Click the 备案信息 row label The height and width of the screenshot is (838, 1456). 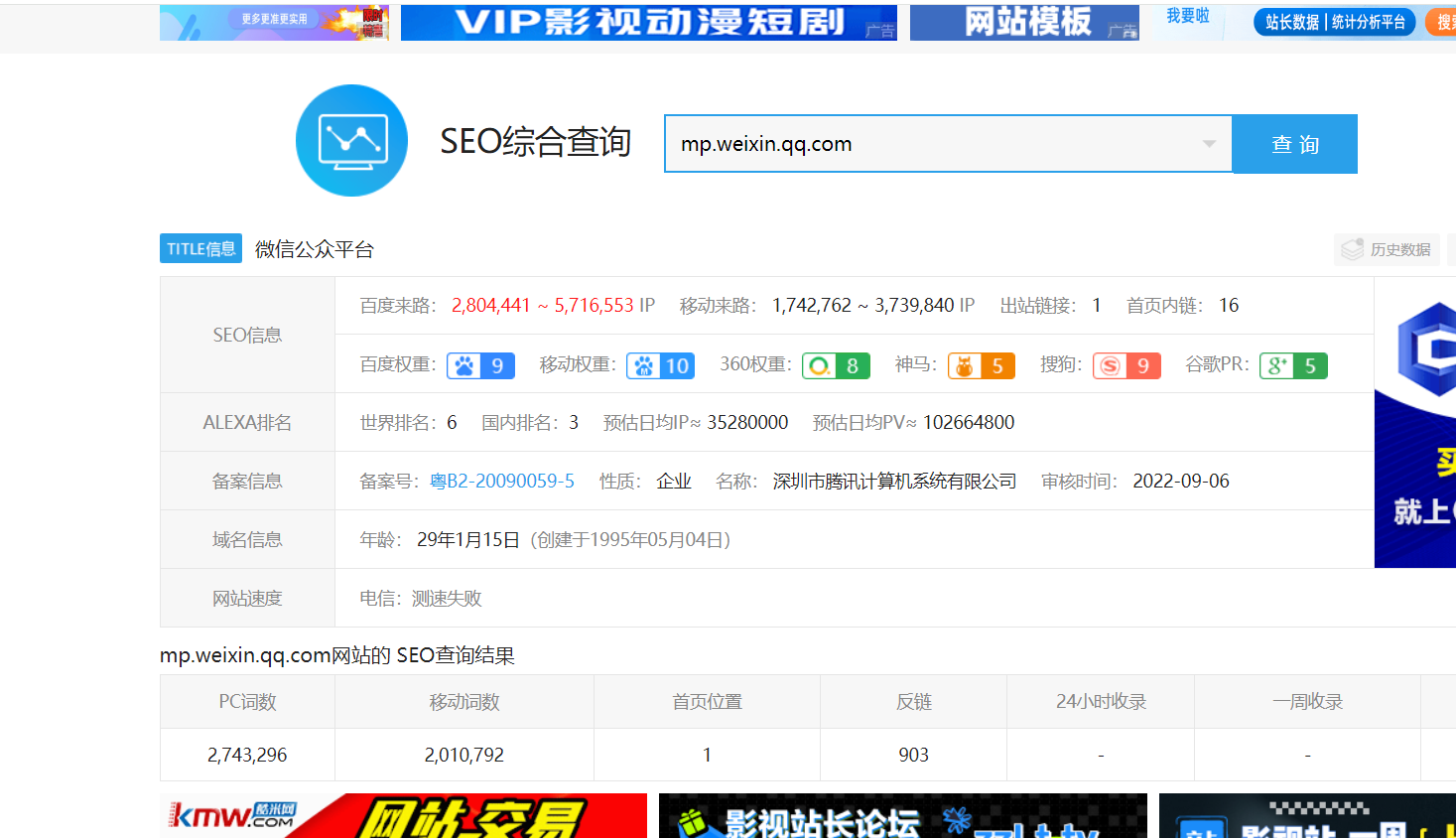click(247, 482)
